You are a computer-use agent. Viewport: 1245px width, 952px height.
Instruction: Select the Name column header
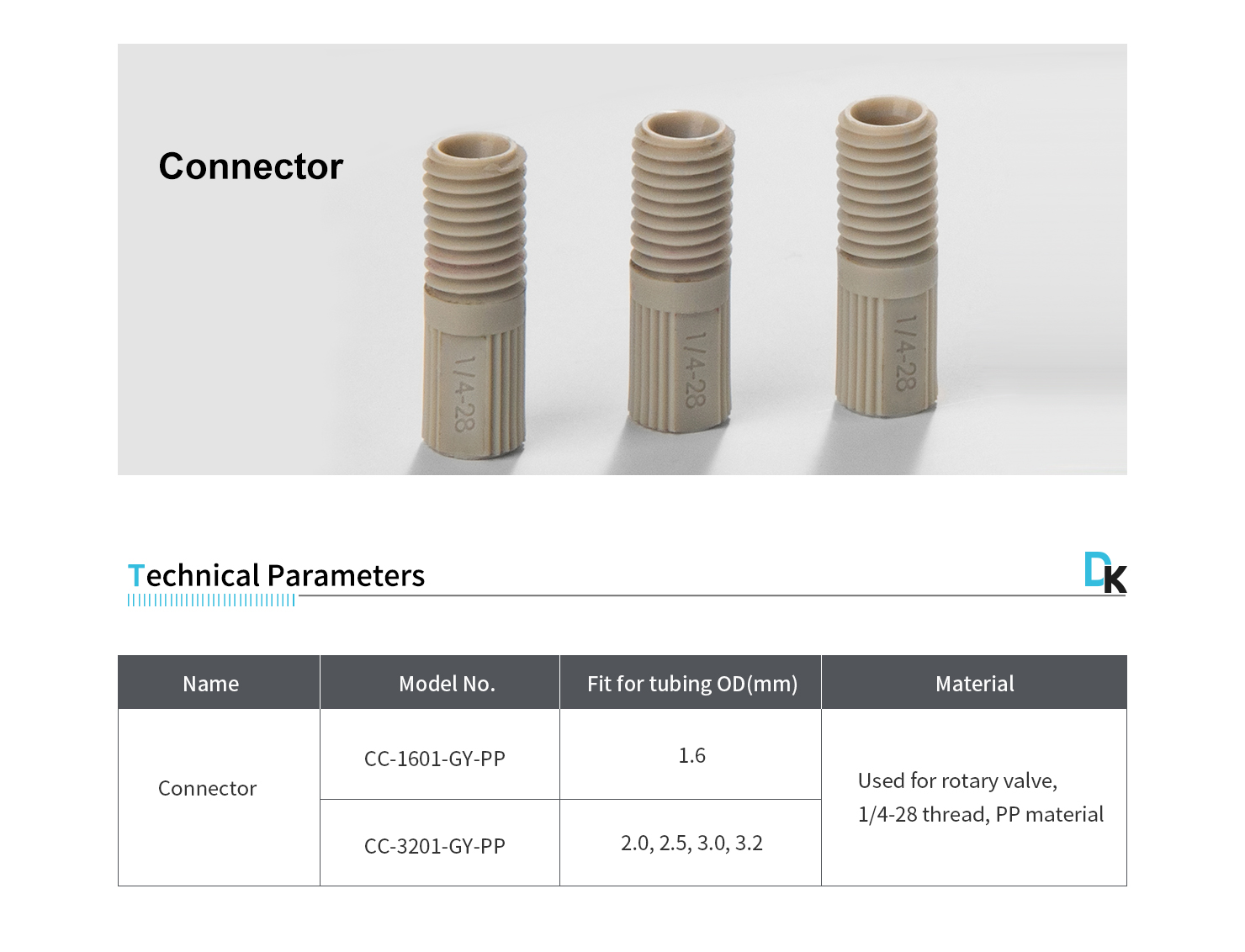click(x=210, y=684)
